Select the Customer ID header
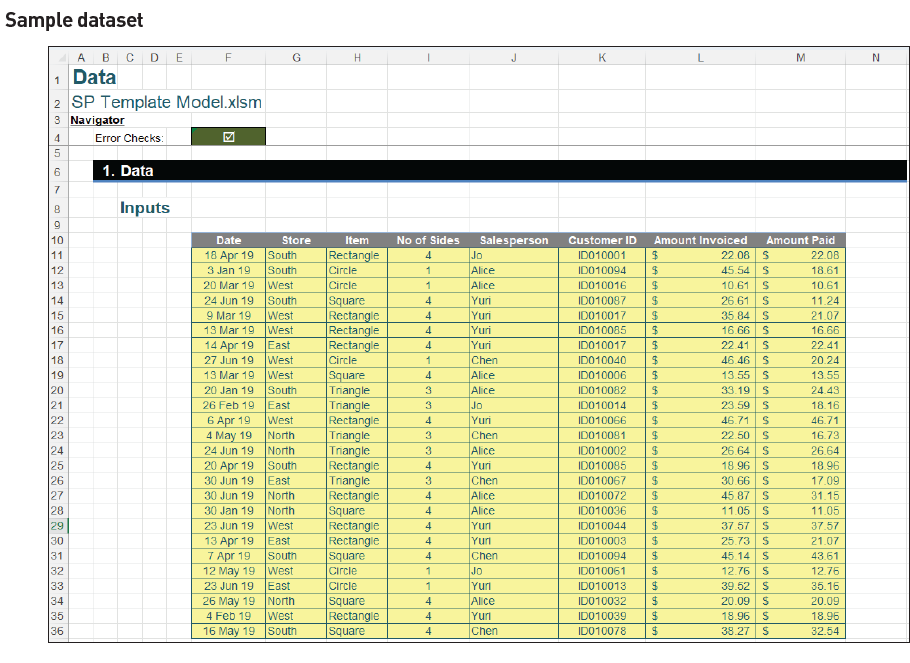This screenshot has height=663, width=910. 602,240
